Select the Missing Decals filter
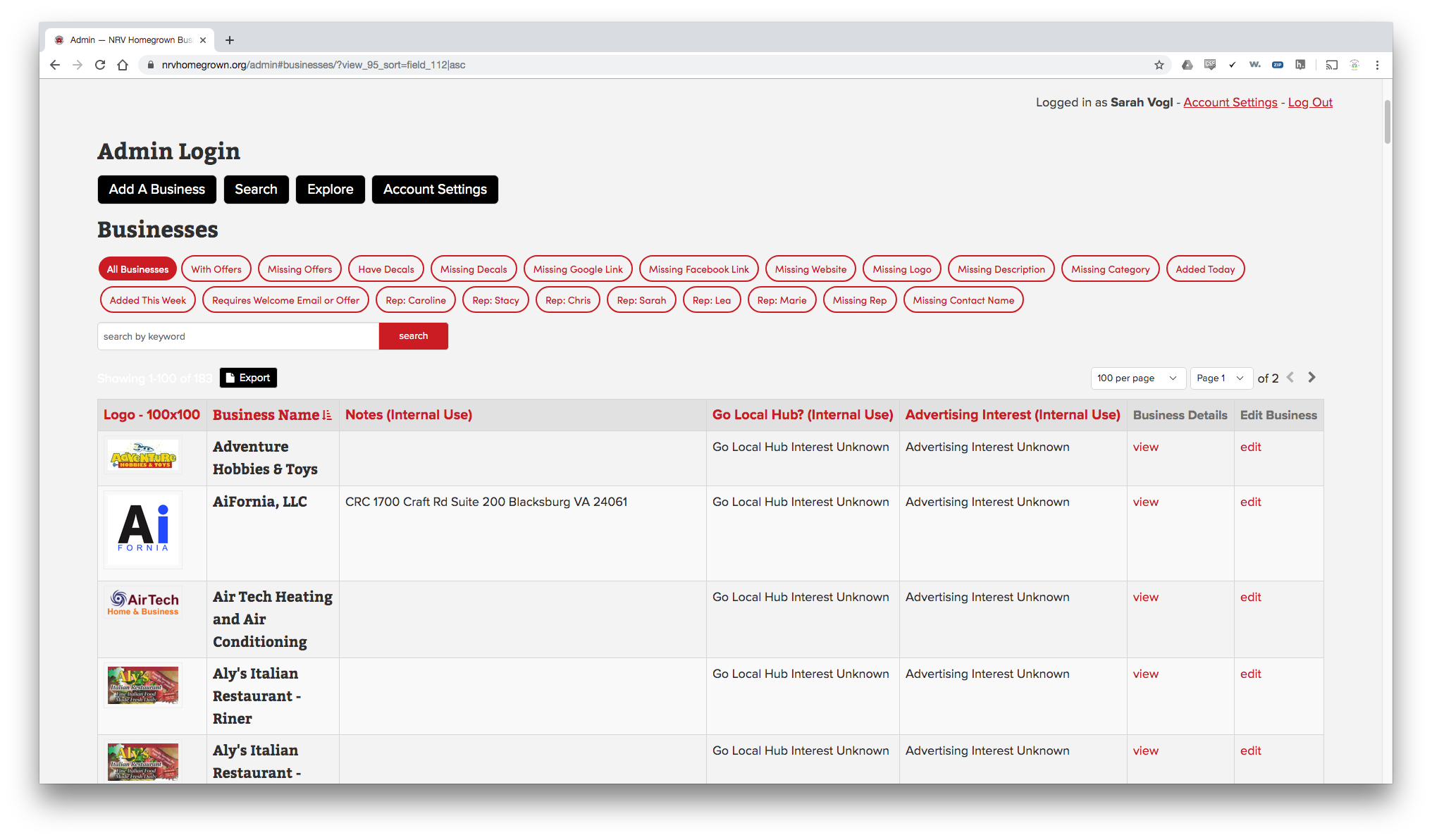This screenshot has width=1432, height=840. tap(474, 269)
